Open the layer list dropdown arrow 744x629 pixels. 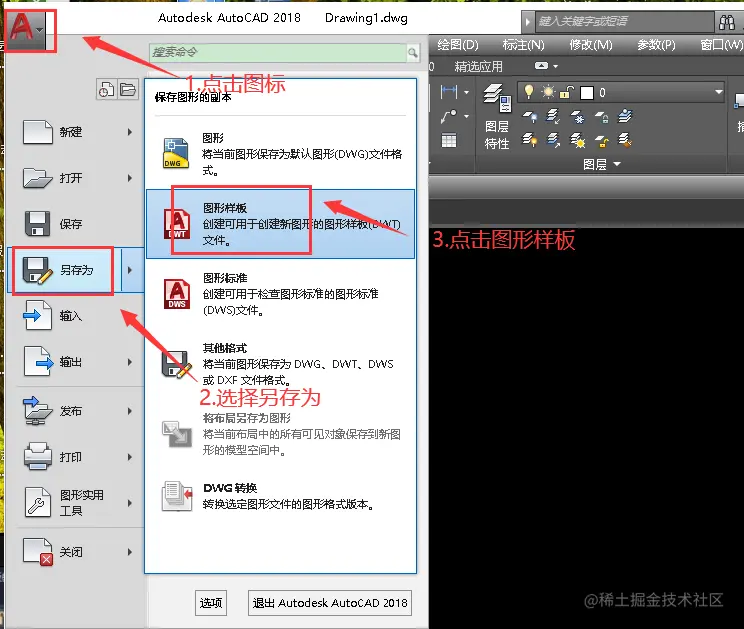(719, 92)
